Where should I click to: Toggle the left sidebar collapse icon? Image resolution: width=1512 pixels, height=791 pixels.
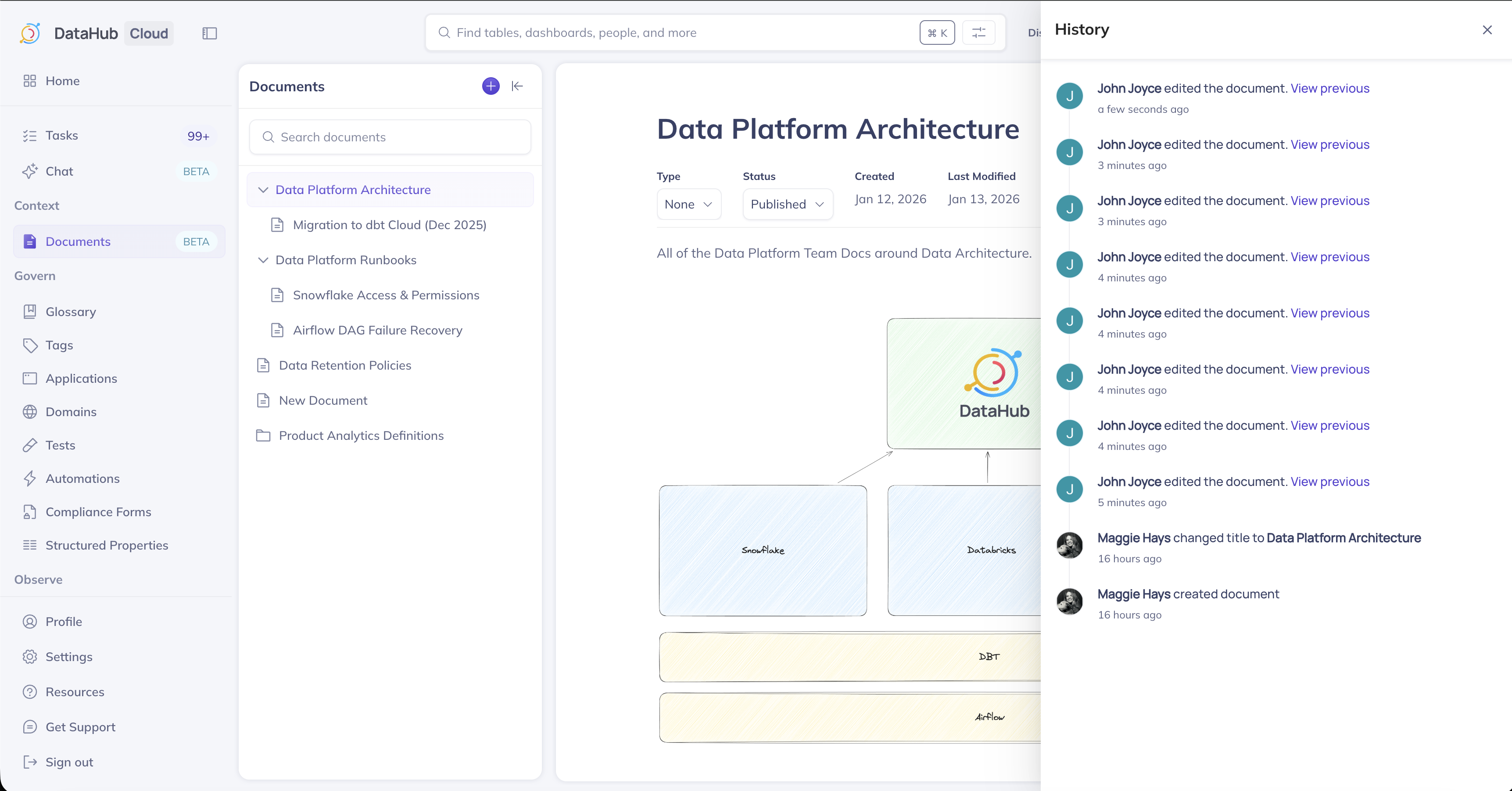pos(210,33)
